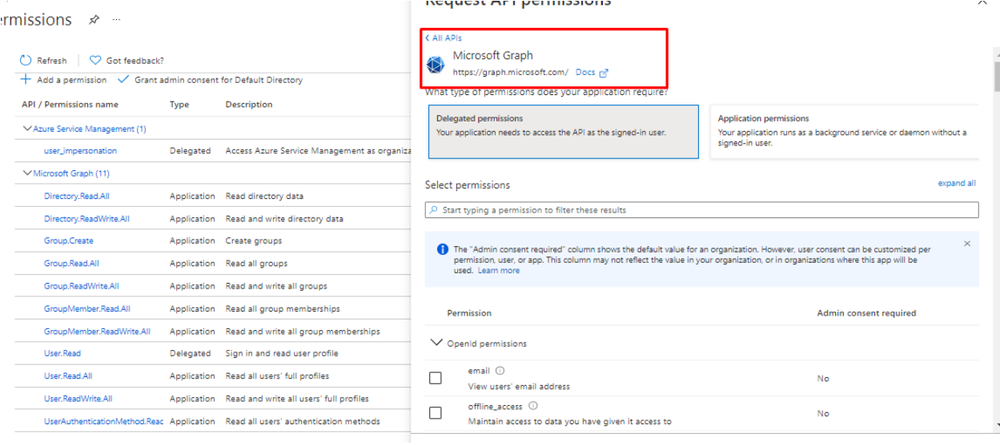
Task: Click the plus icon for Add a permission
Action: point(26,79)
